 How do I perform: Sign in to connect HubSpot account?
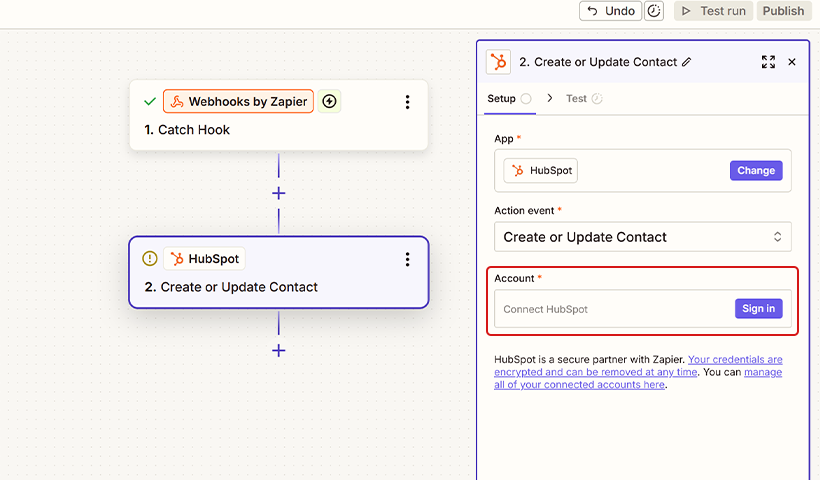point(758,309)
